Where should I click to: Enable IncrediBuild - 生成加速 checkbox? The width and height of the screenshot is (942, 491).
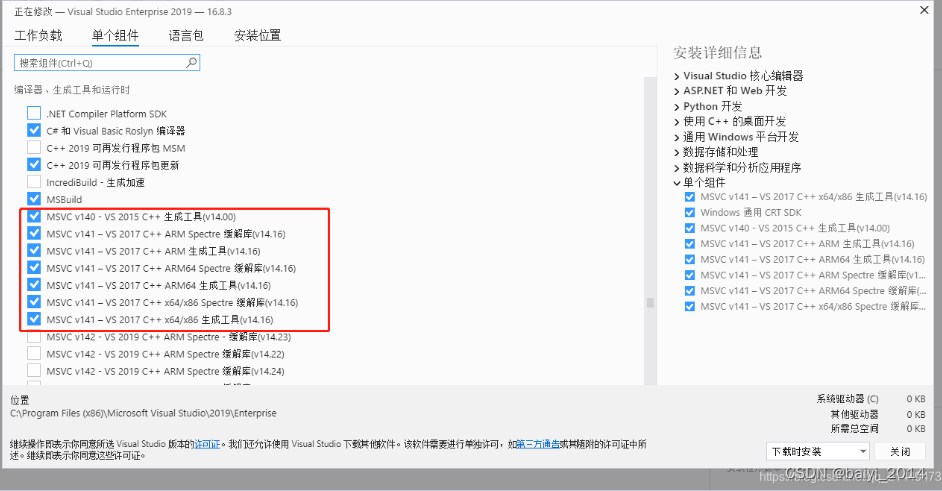coord(34,181)
